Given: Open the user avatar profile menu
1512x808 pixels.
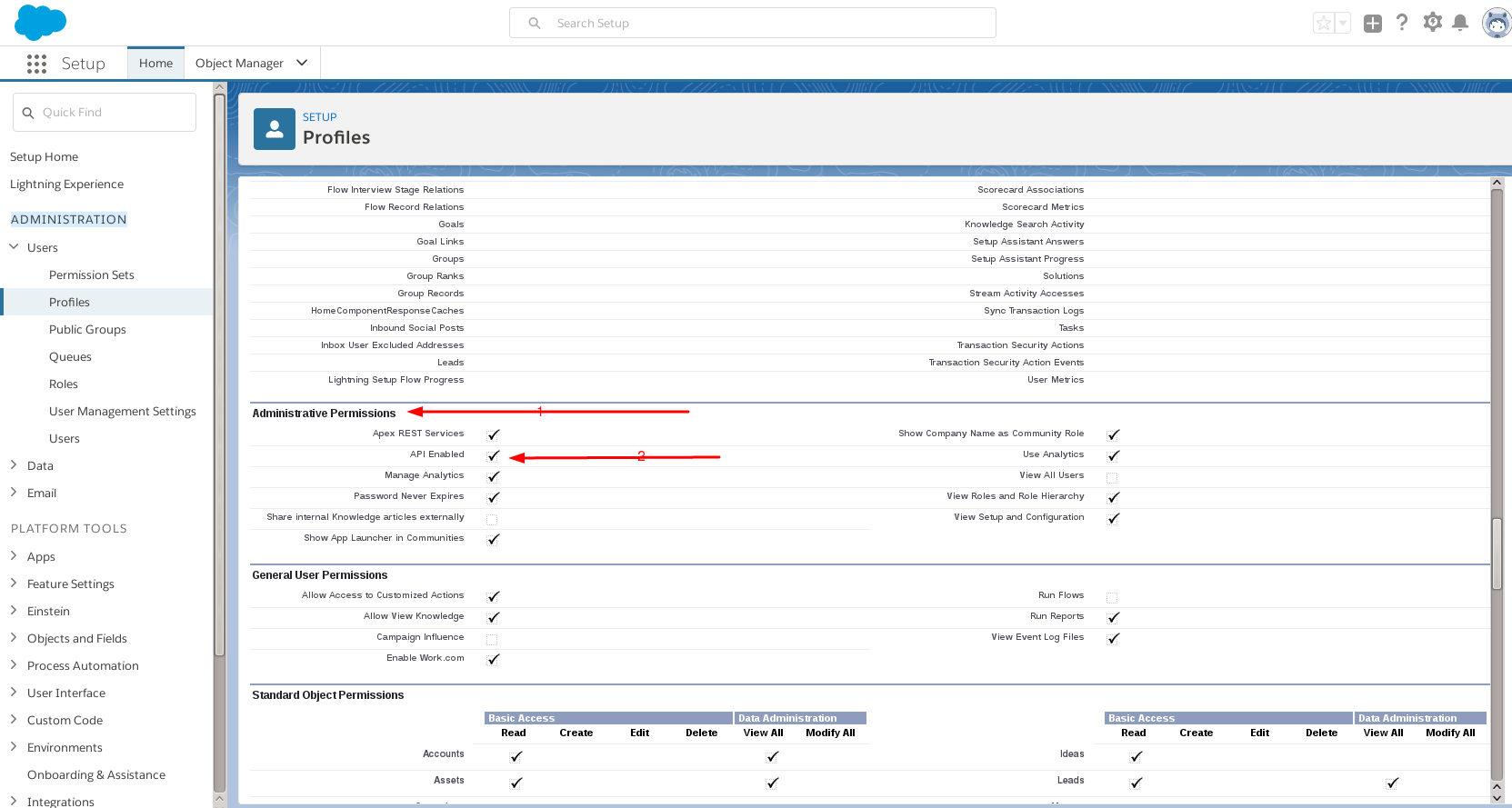Looking at the screenshot, I should [1496, 23].
